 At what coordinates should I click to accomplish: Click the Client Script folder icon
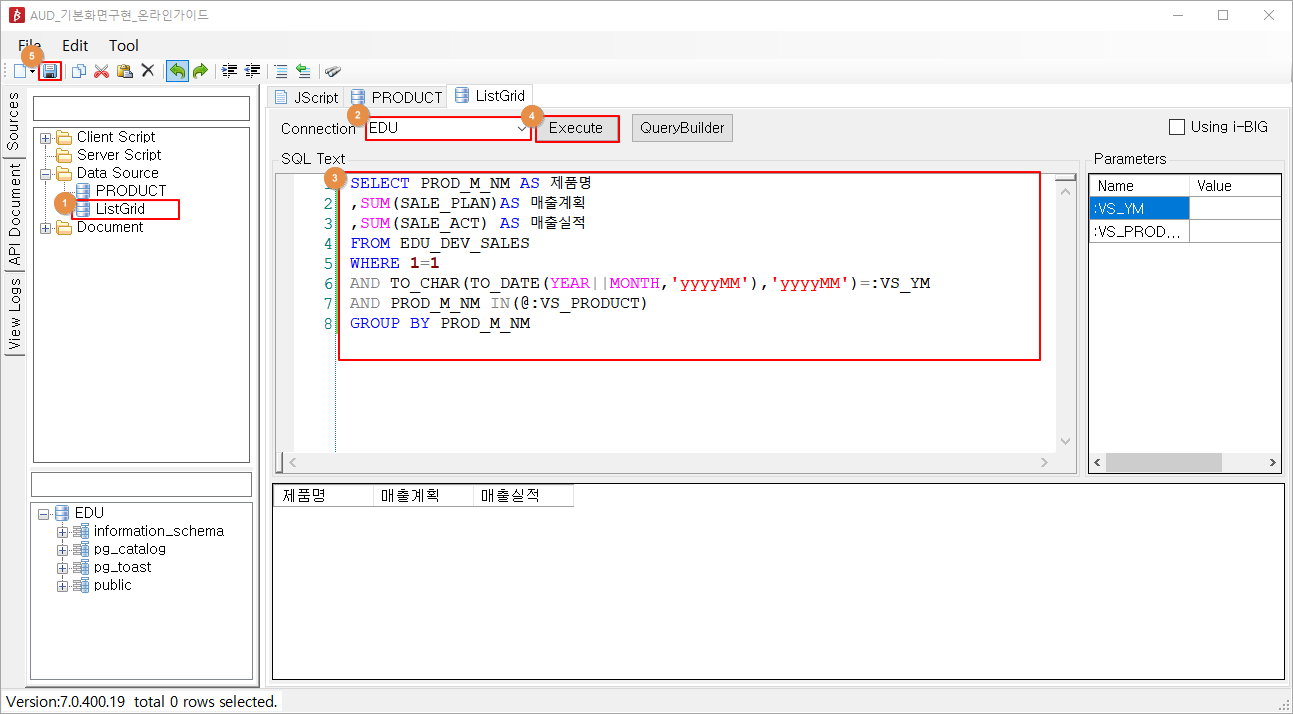pyautogui.click(x=64, y=137)
